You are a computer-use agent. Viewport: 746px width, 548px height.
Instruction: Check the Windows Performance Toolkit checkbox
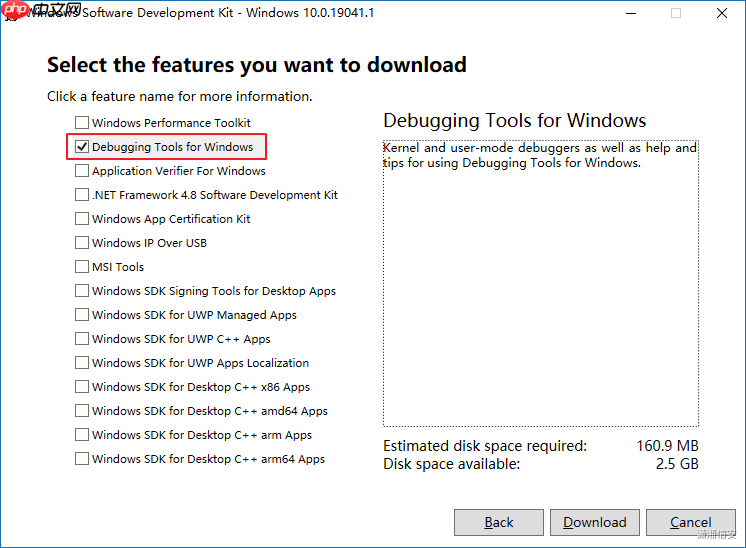(82, 123)
